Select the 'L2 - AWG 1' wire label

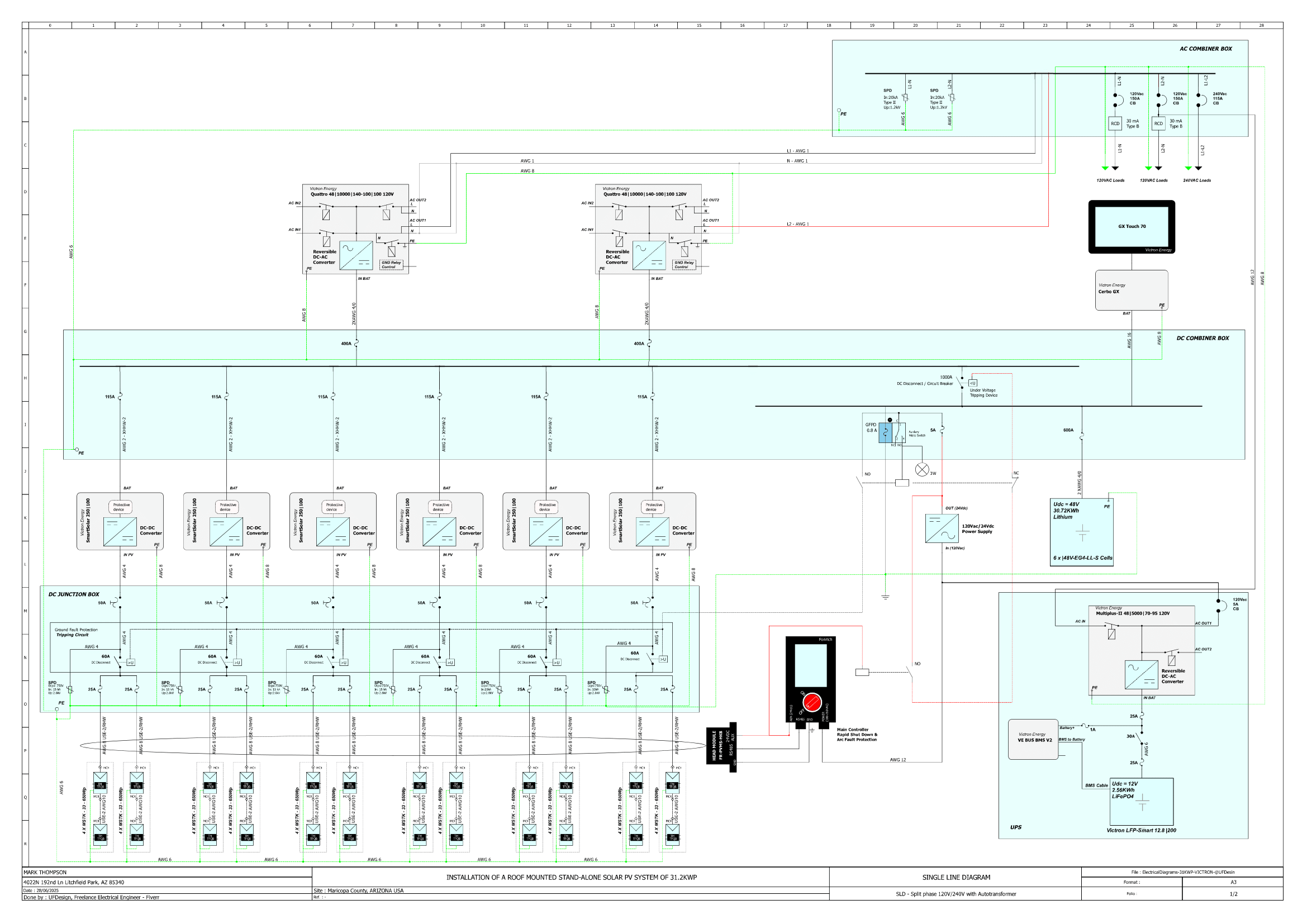click(x=797, y=224)
